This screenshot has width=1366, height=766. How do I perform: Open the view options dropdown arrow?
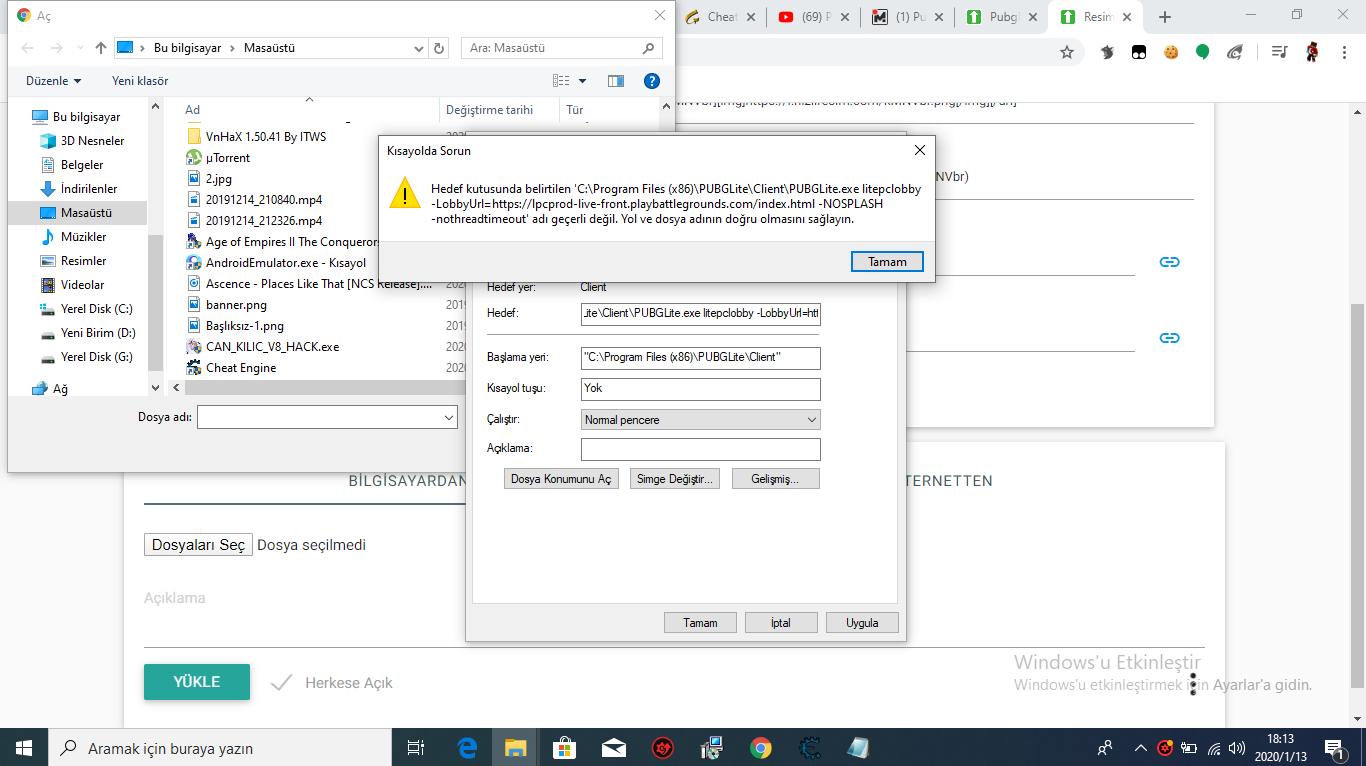582,81
